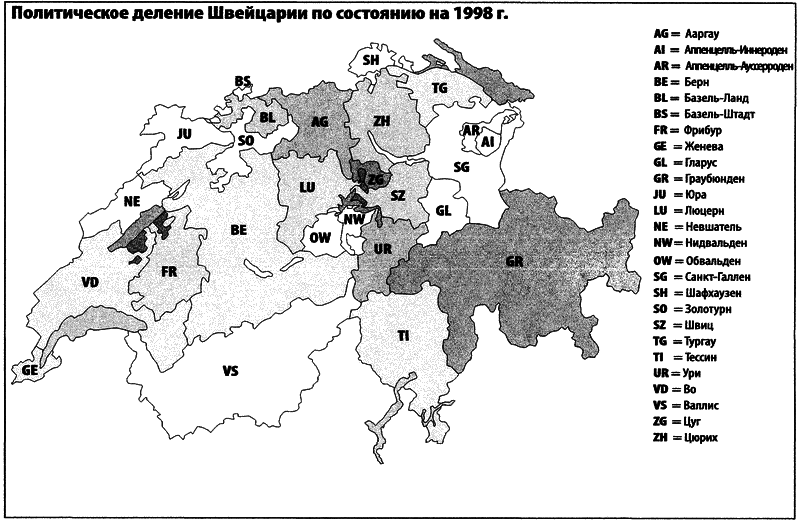The height and width of the screenshot is (523, 800).
Task: Click the TI canton label on map
Action: click(403, 336)
